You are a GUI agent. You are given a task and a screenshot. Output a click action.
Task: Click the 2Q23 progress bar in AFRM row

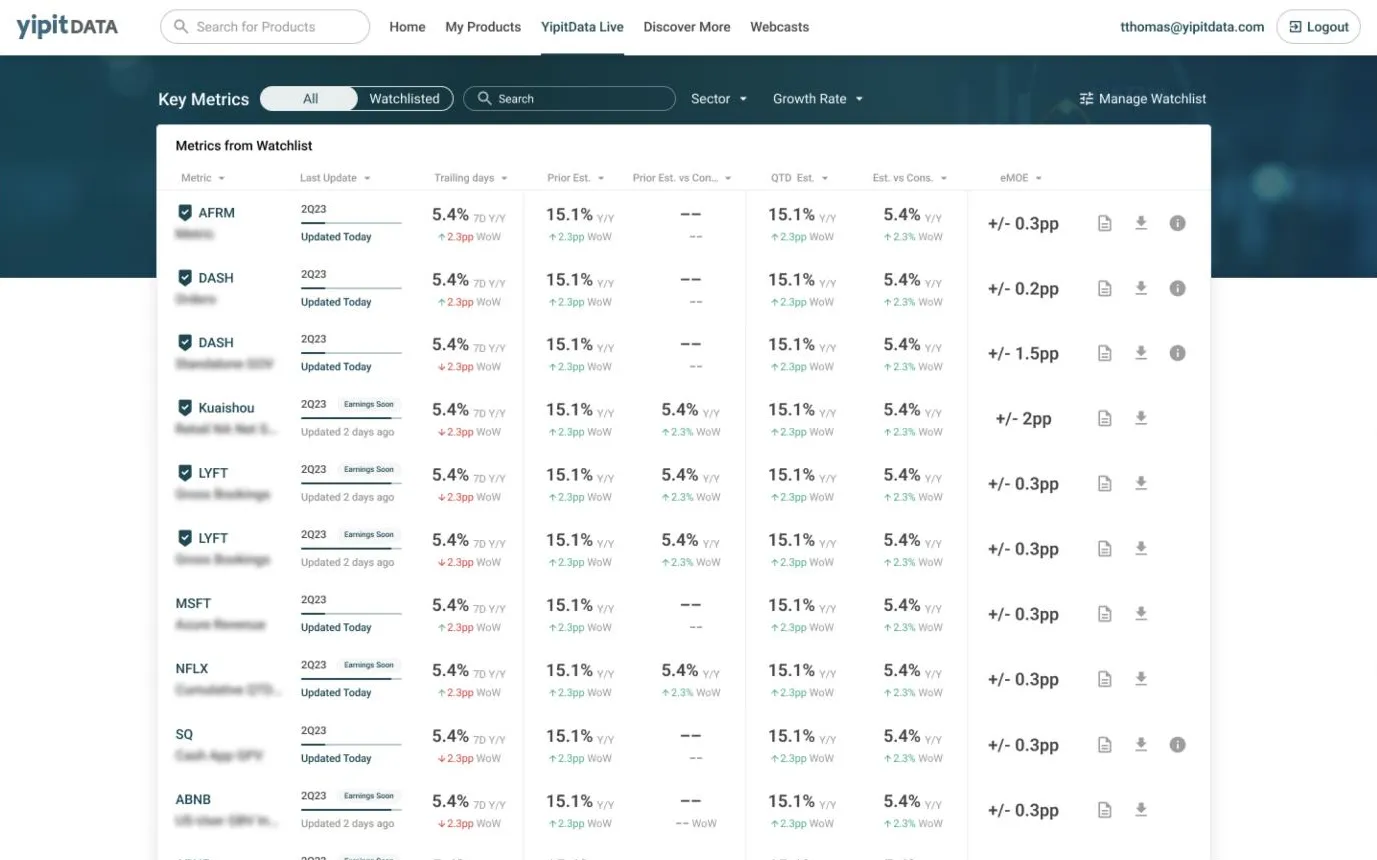[351, 223]
